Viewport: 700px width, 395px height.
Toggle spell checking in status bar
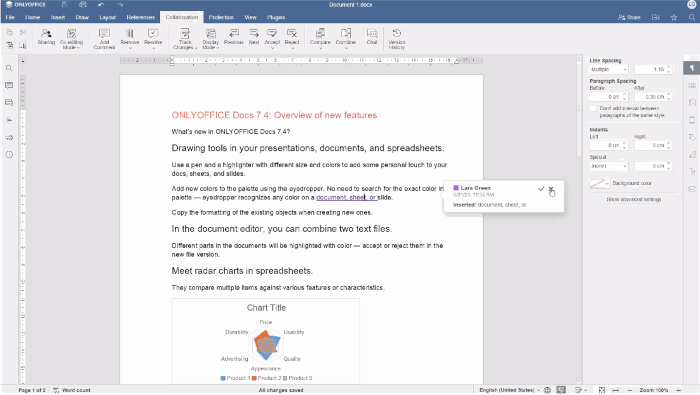[x=561, y=390]
